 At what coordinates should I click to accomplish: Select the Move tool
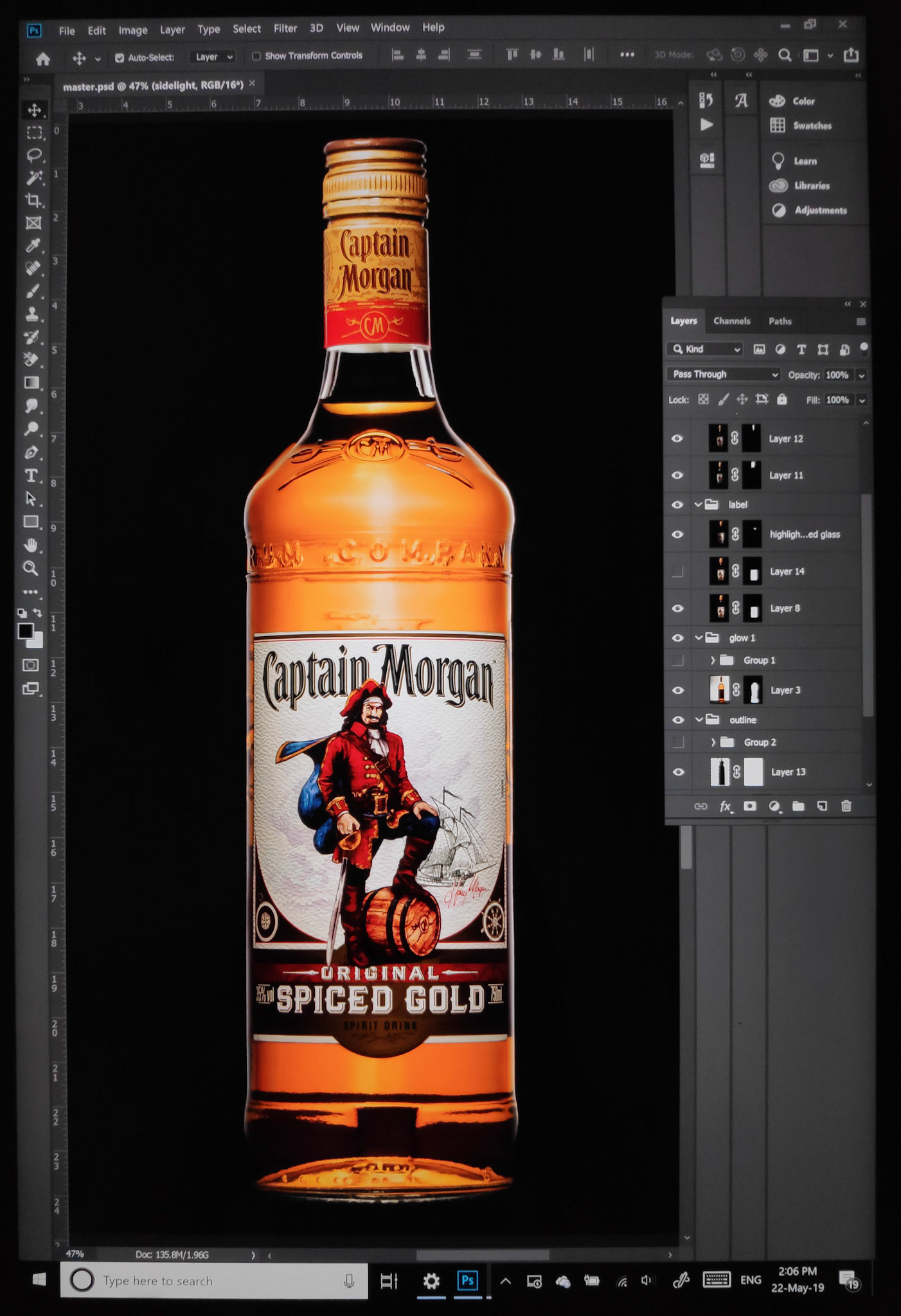point(34,110)
